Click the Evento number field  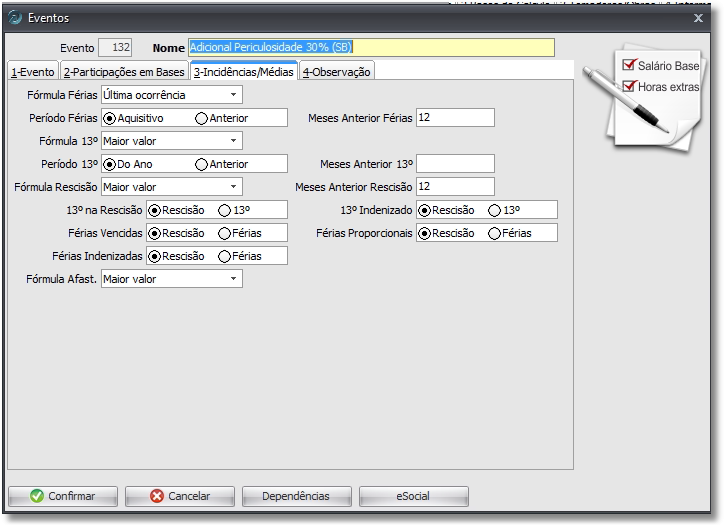pyautogui.click(x=115, y=47)
